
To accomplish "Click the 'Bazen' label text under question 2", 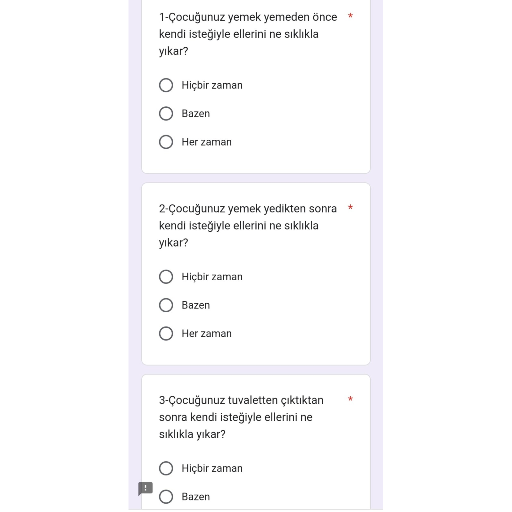I will [x=196, y=305].
